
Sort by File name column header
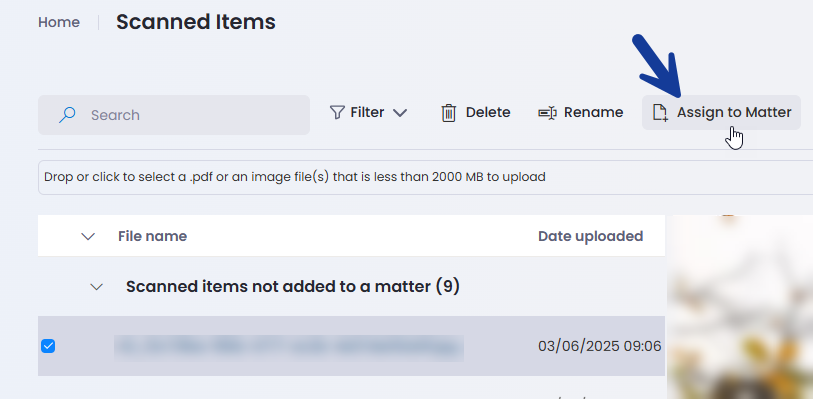click(152, 236)
